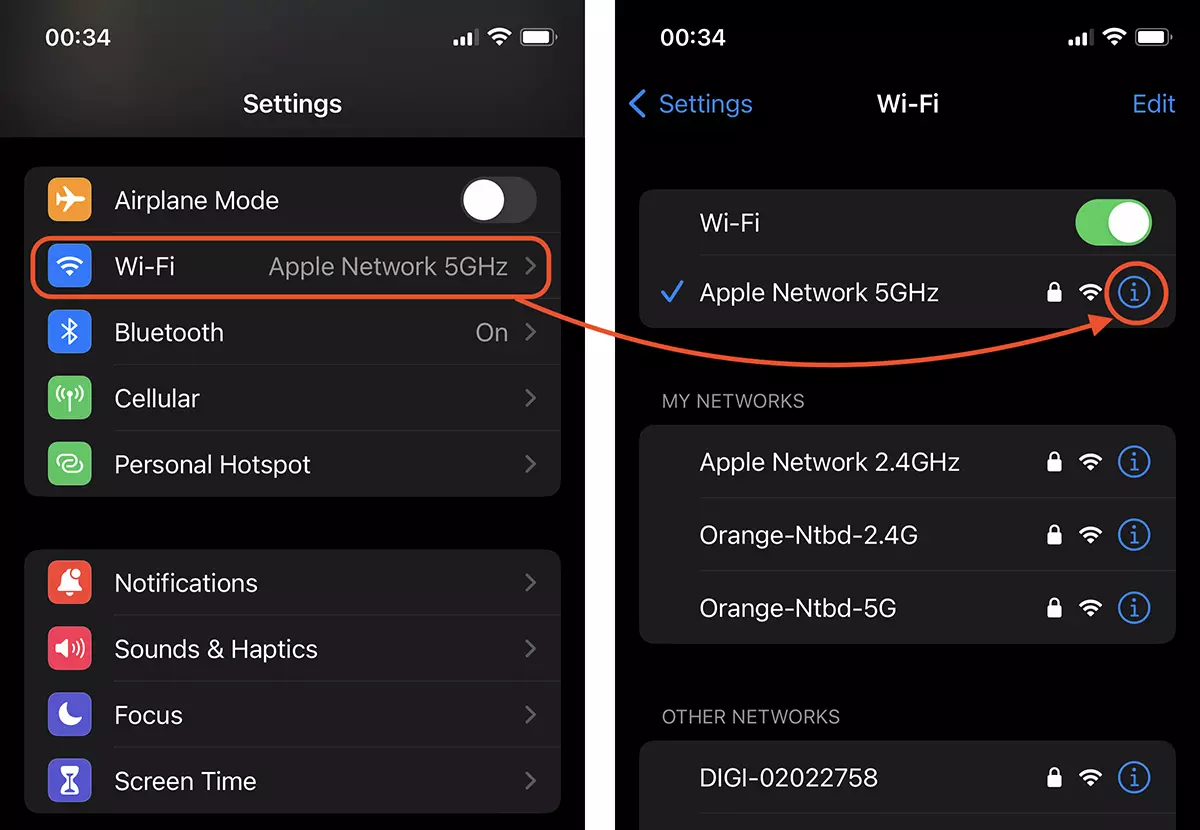Tap the Screen Time hourglass icon

click(70, 780)
